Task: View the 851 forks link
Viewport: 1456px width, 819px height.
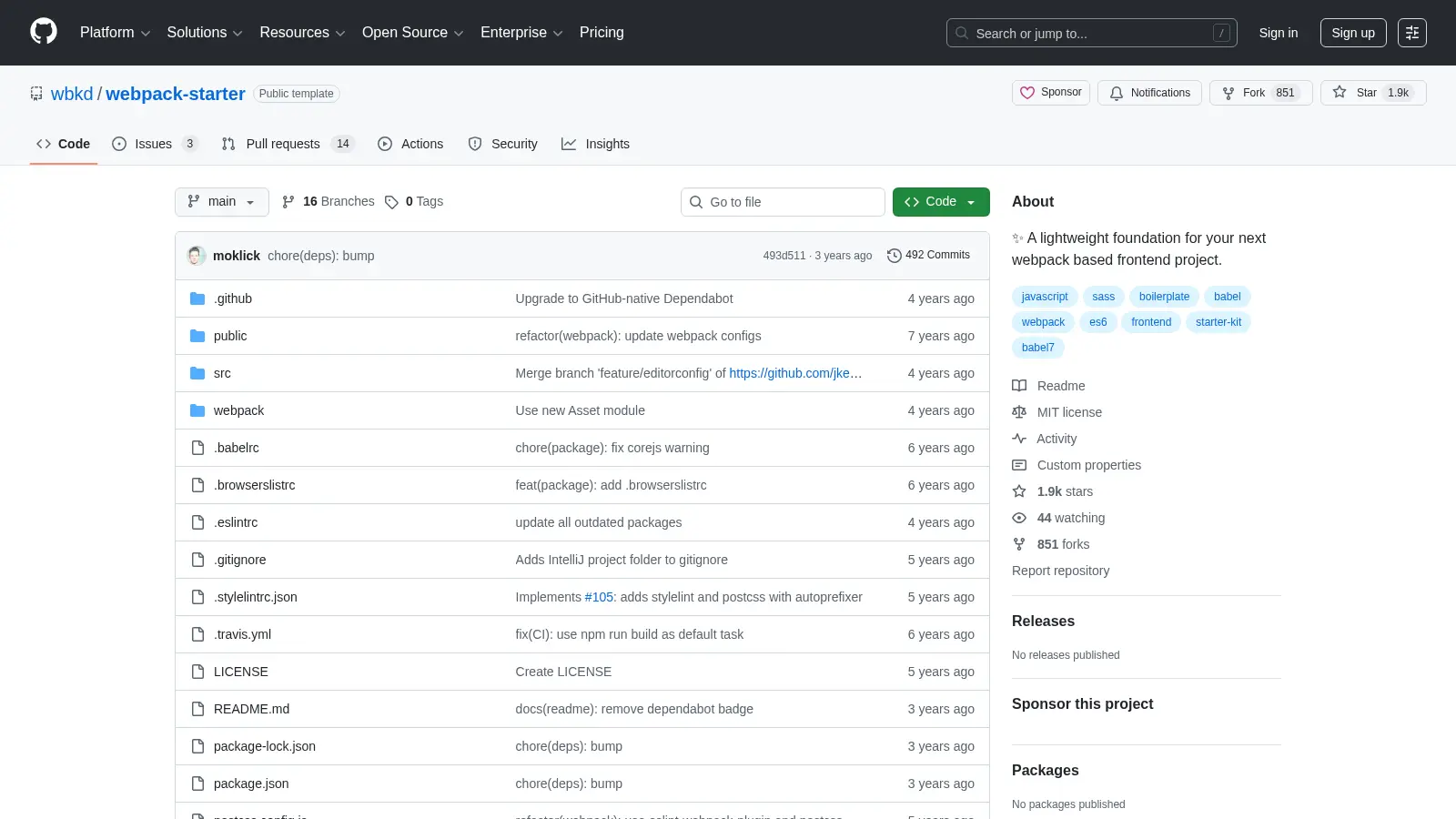Action: click(1051, 544)
